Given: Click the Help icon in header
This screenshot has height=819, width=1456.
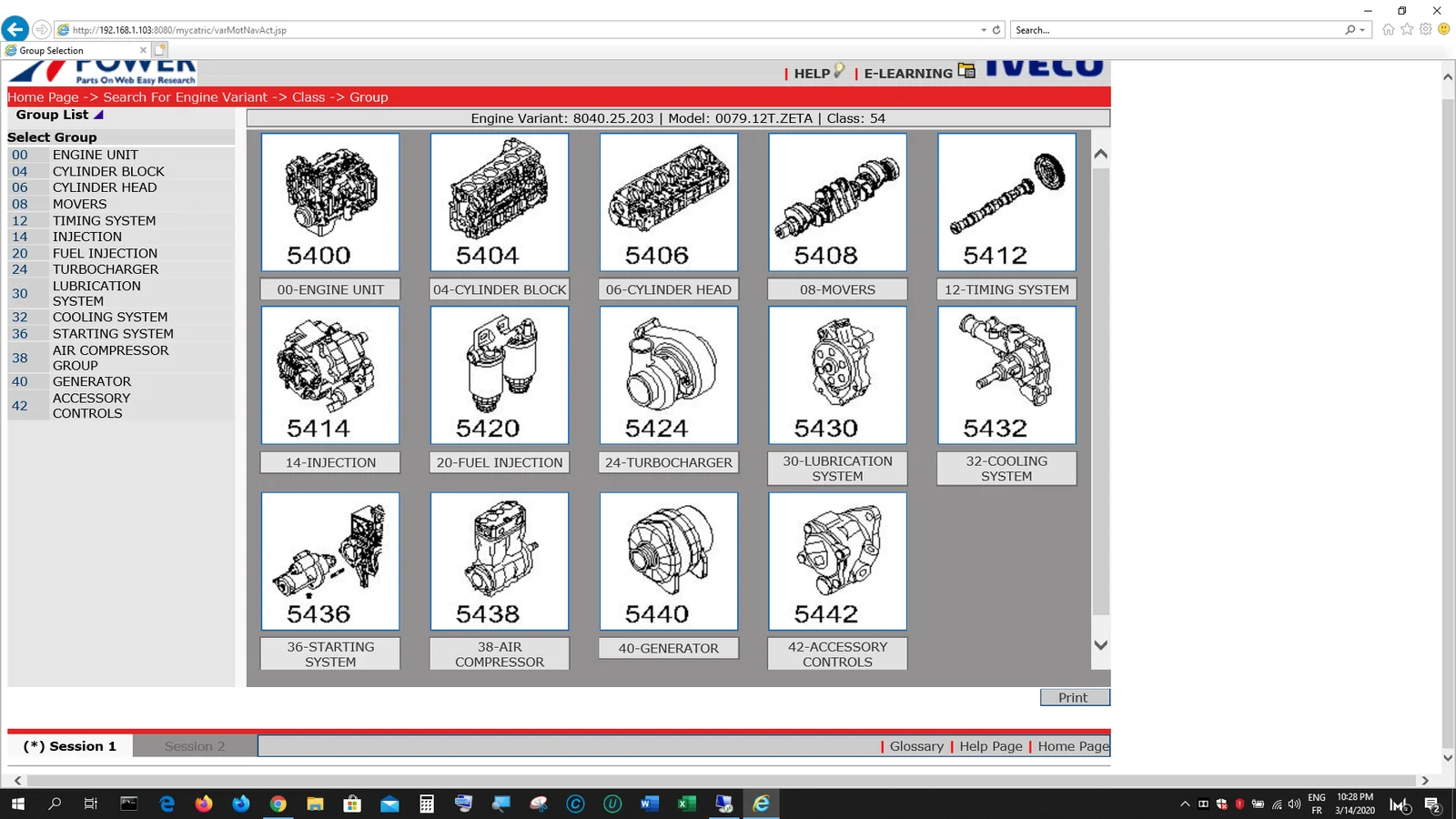Looking at the screenshot, I should tap(839, 71).
